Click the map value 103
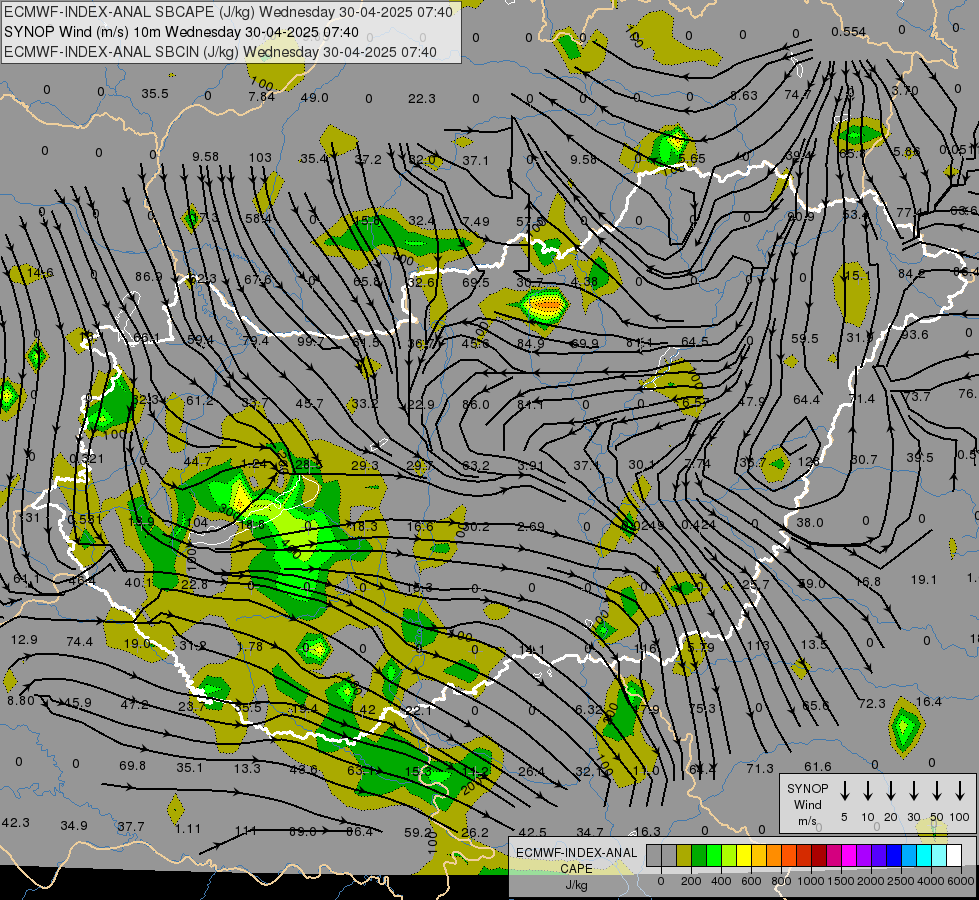The width and height of the screenshot is (979, 900). click(260, 158)
